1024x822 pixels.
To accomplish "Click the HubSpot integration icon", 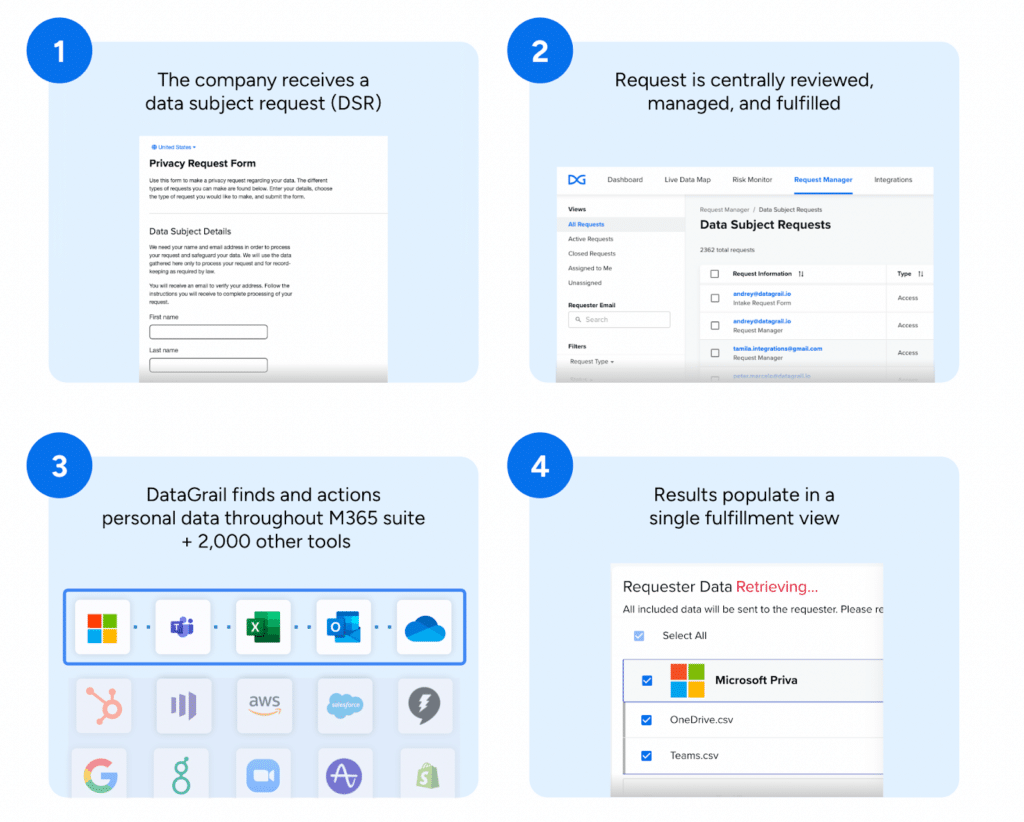I will (x=102, y=705).
